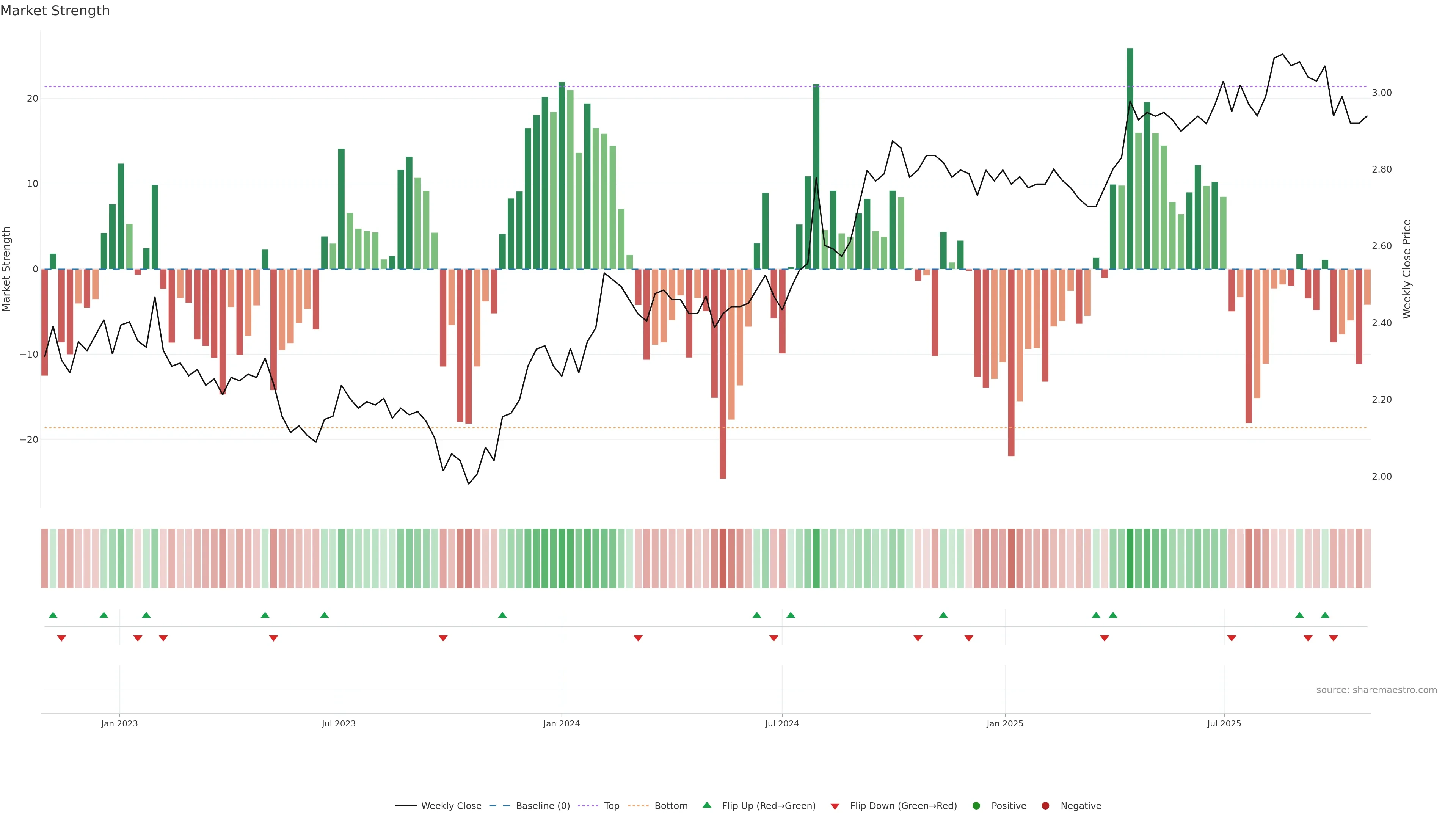Click the first red flip-down triangle marker
The height and width of the screenshot is (819, 1456).
[61, 638]
